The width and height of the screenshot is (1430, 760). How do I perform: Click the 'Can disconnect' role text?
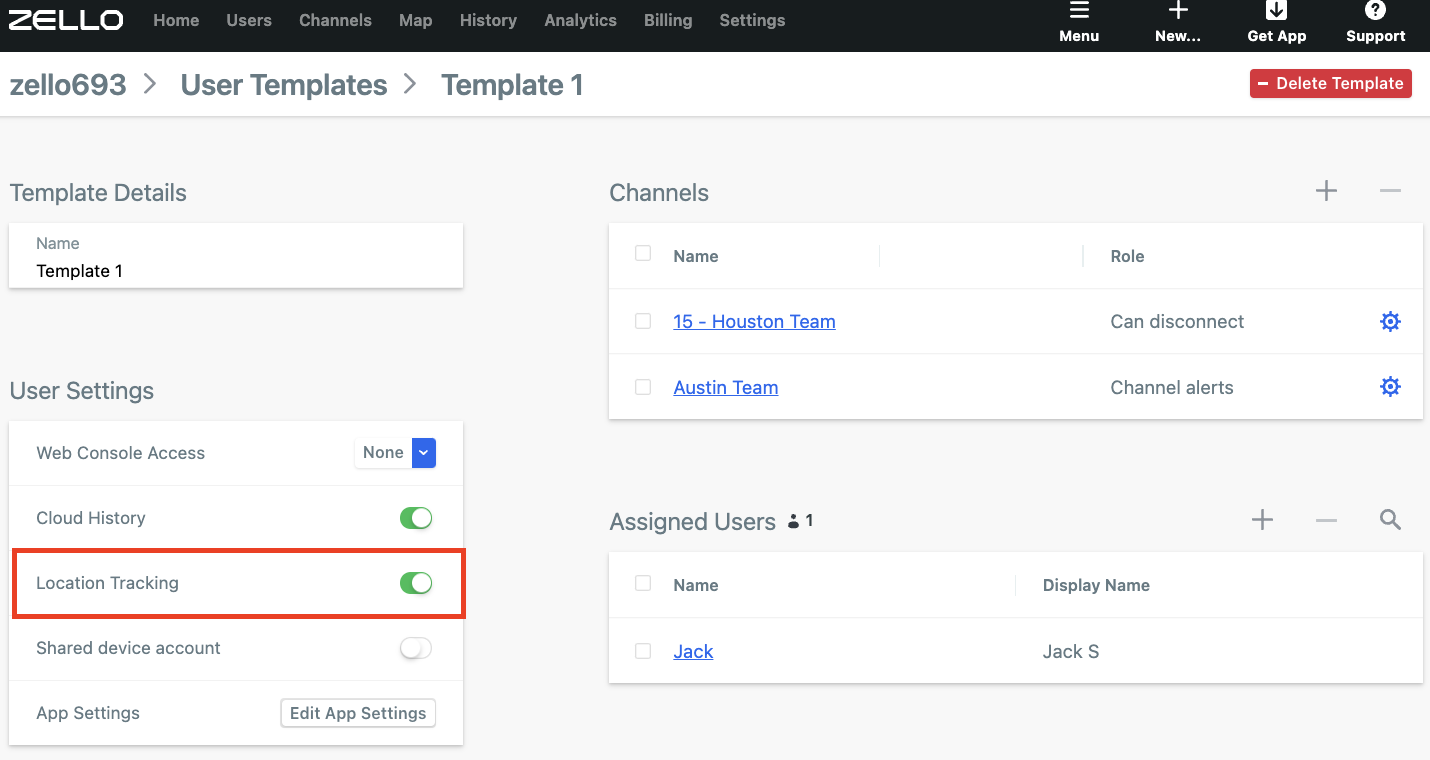pos(1177,322)
